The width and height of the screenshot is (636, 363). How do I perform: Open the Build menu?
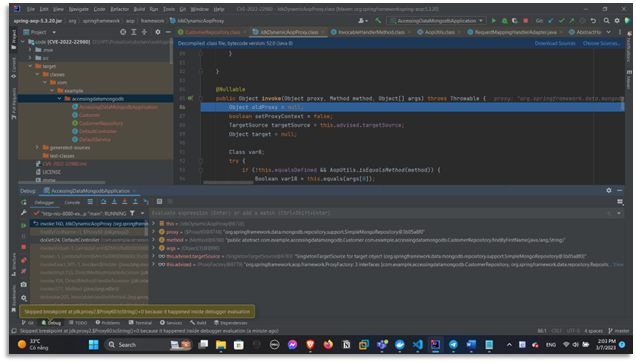pyautogui.click(x=139, y=9)
